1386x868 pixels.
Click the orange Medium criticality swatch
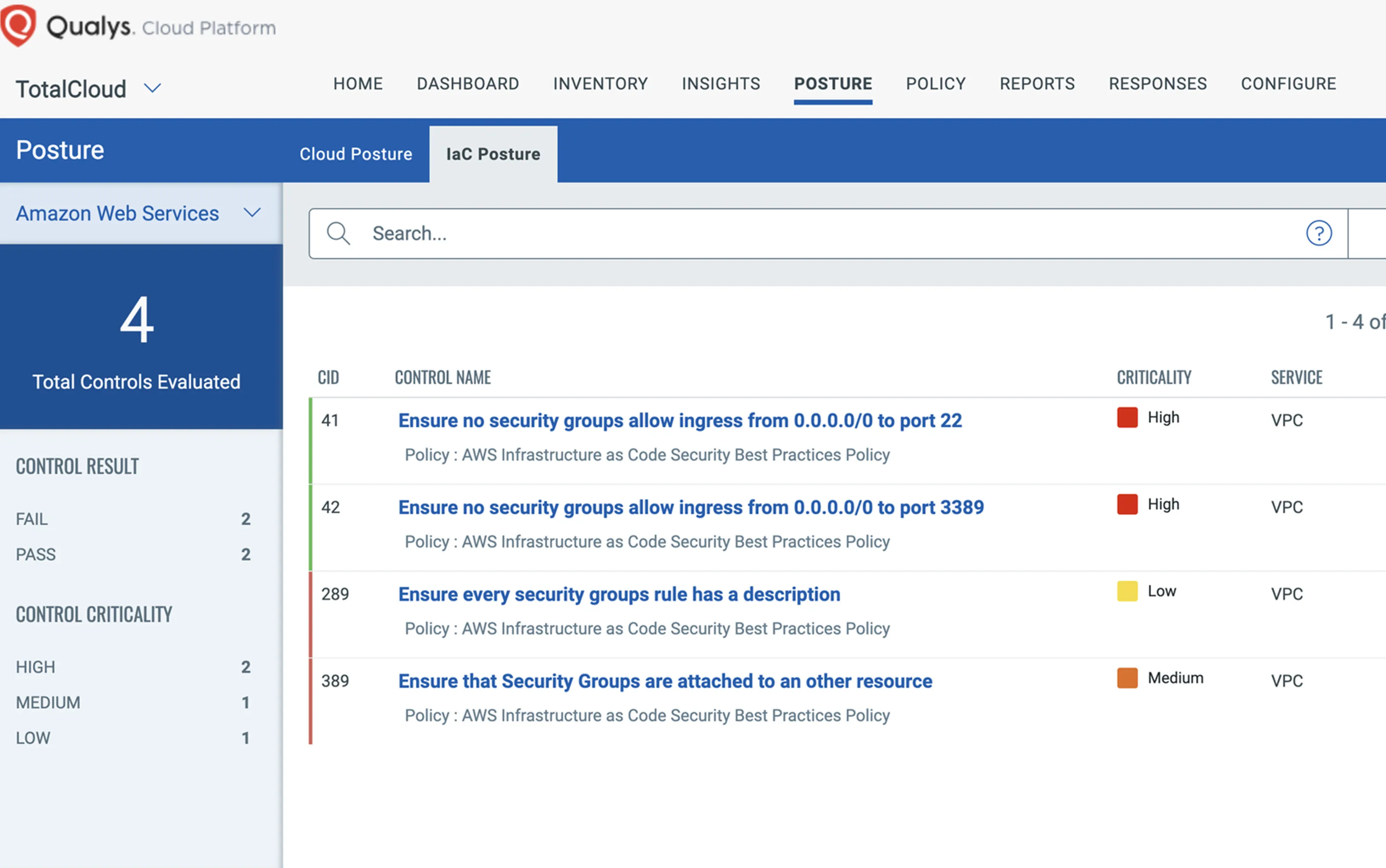click(x=1127, y=678)
